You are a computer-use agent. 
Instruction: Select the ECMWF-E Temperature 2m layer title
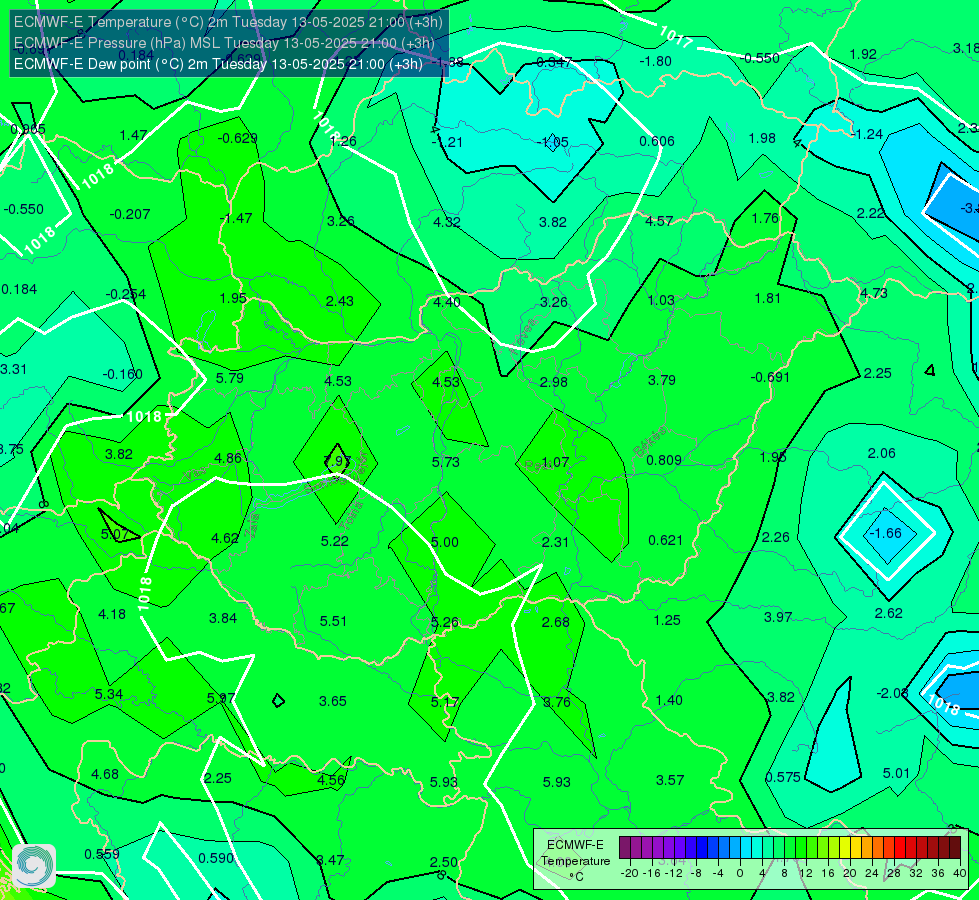click(228, 22)
